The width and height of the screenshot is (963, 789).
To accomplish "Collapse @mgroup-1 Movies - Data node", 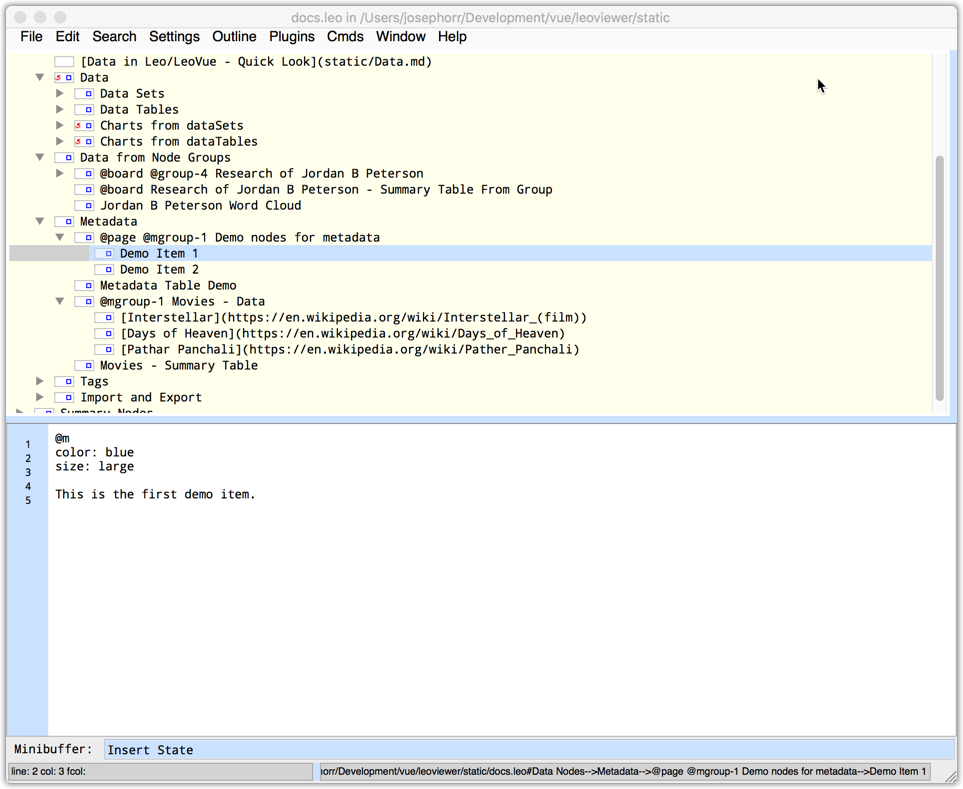I will click(x=60, y=301).
